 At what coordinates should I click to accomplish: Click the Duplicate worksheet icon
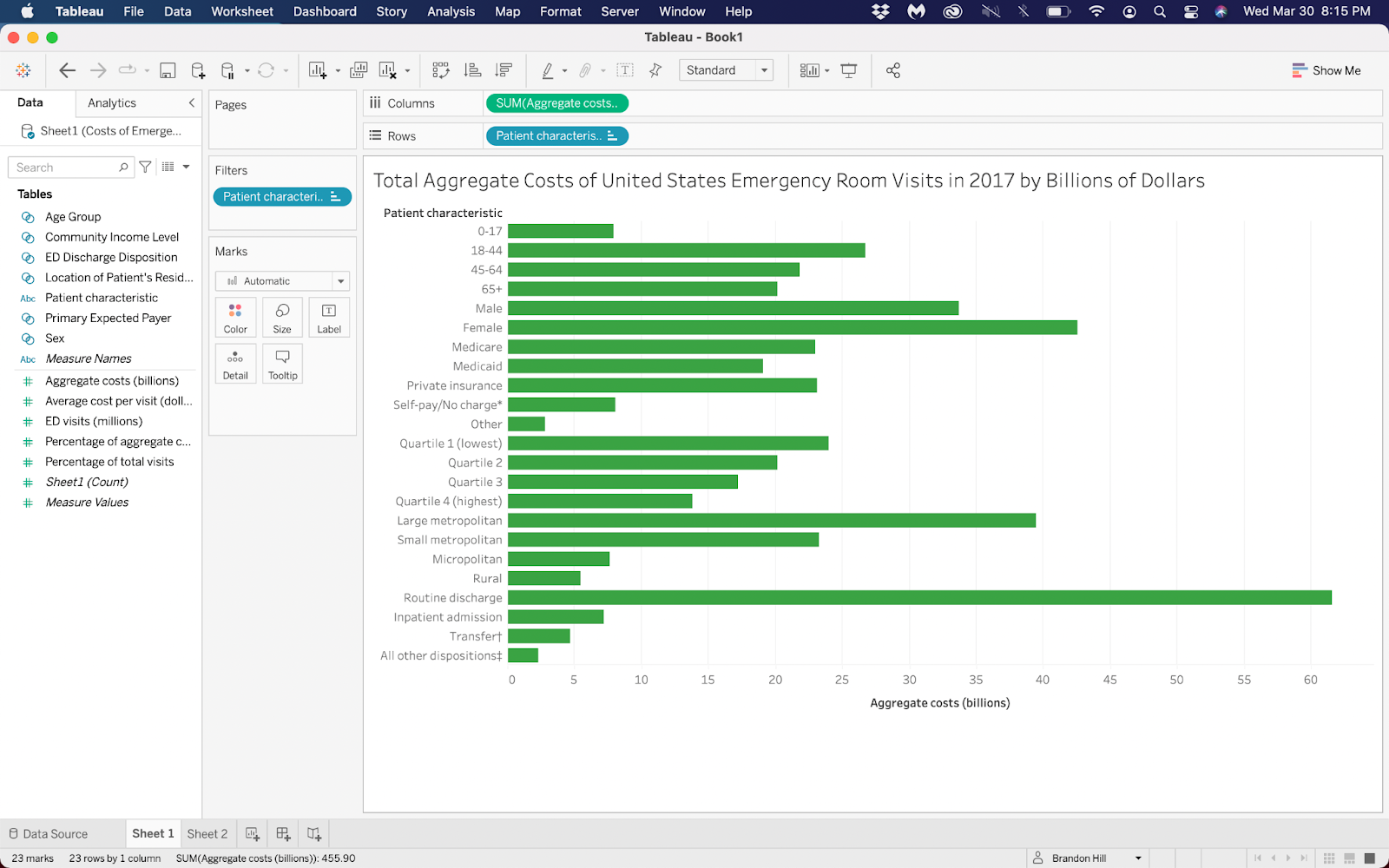pos(358,70)
